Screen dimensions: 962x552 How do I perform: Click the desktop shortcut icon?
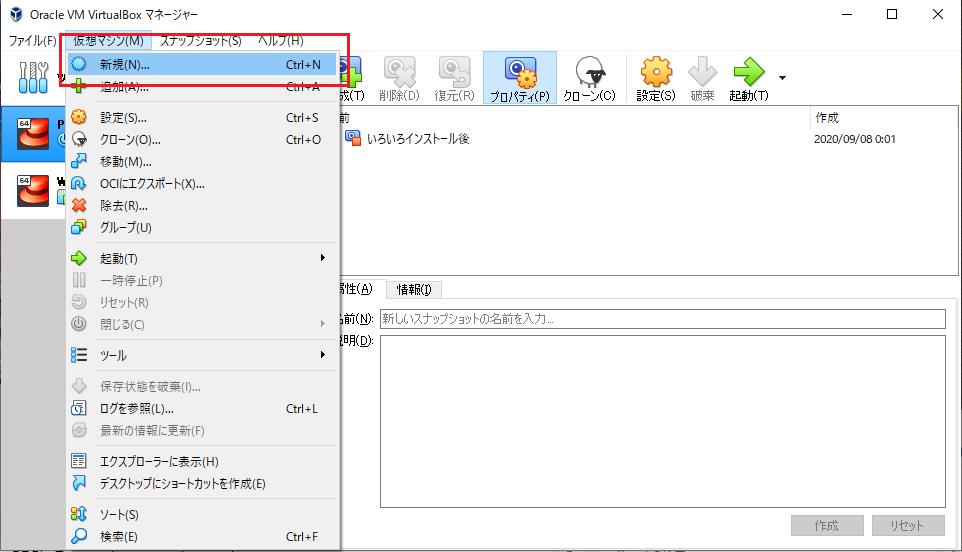point(79,483)
